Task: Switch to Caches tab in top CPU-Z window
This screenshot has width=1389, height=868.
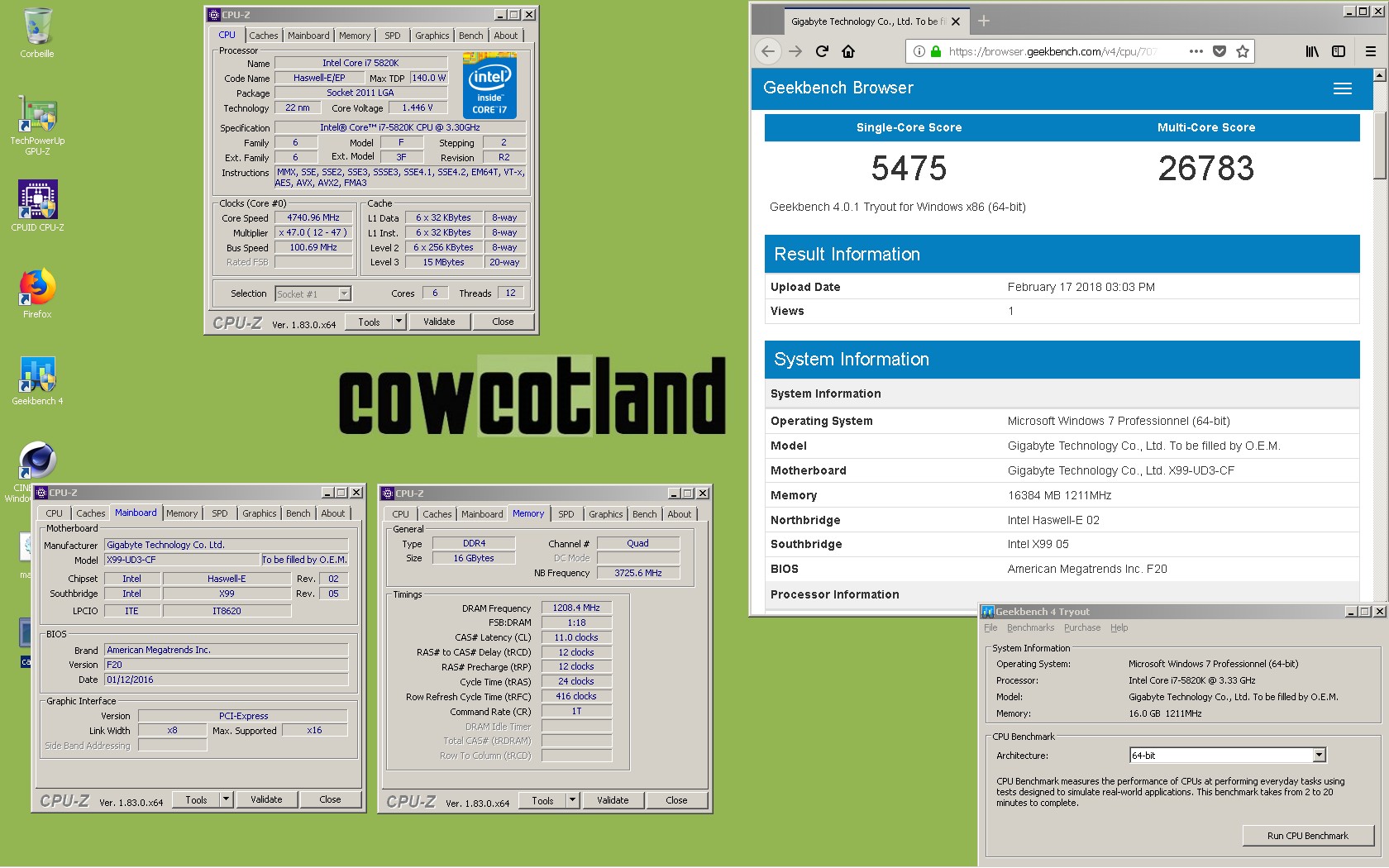Action: pos(264,36)
